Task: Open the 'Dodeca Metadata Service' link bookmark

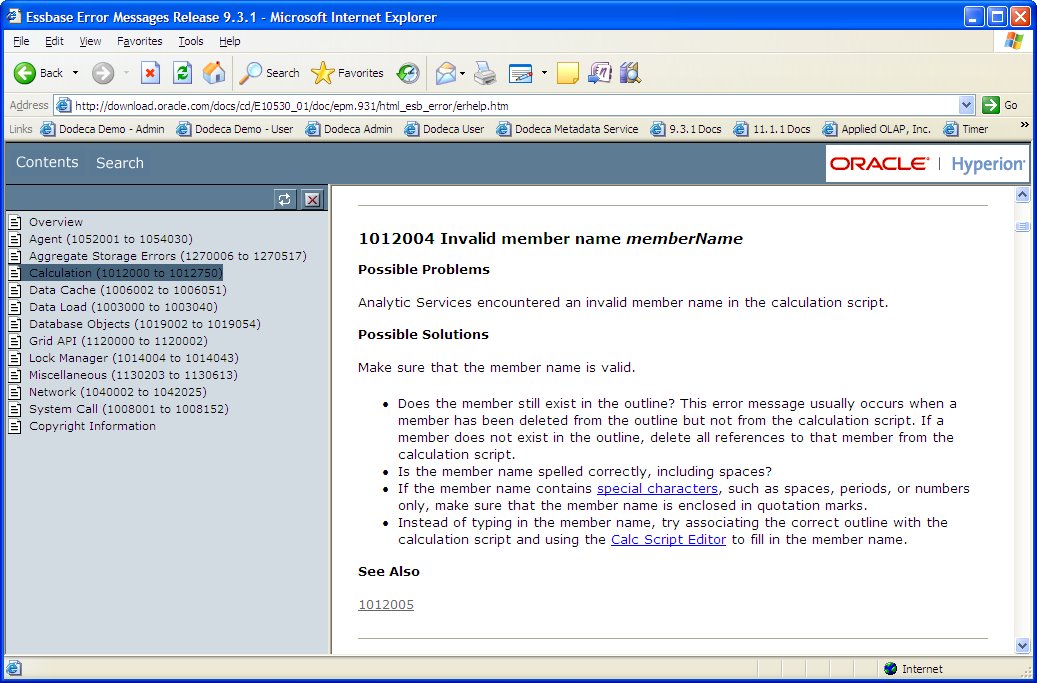Action: pyautogui.click(x=567, y=129)
